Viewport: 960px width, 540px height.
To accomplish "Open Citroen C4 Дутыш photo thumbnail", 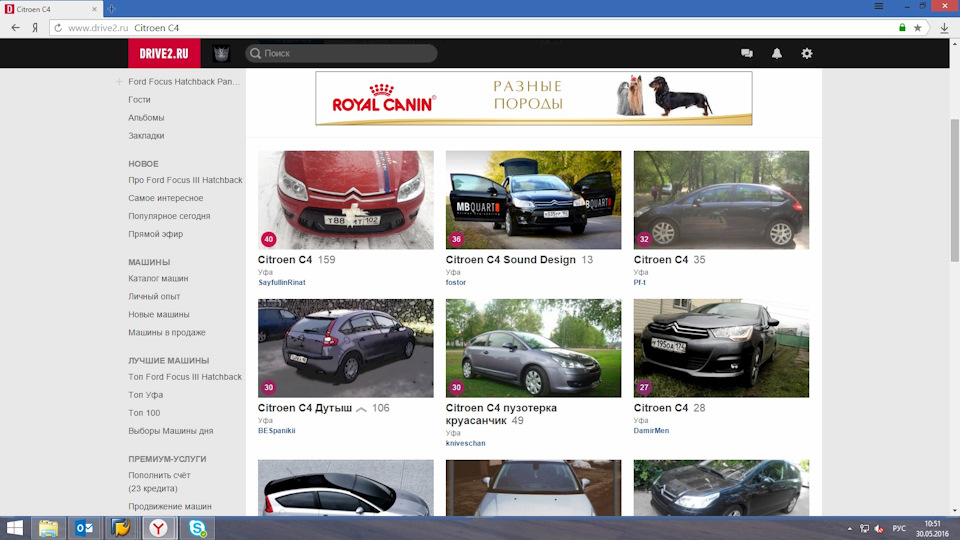I will pyautogui.click(x=346, y=348).
